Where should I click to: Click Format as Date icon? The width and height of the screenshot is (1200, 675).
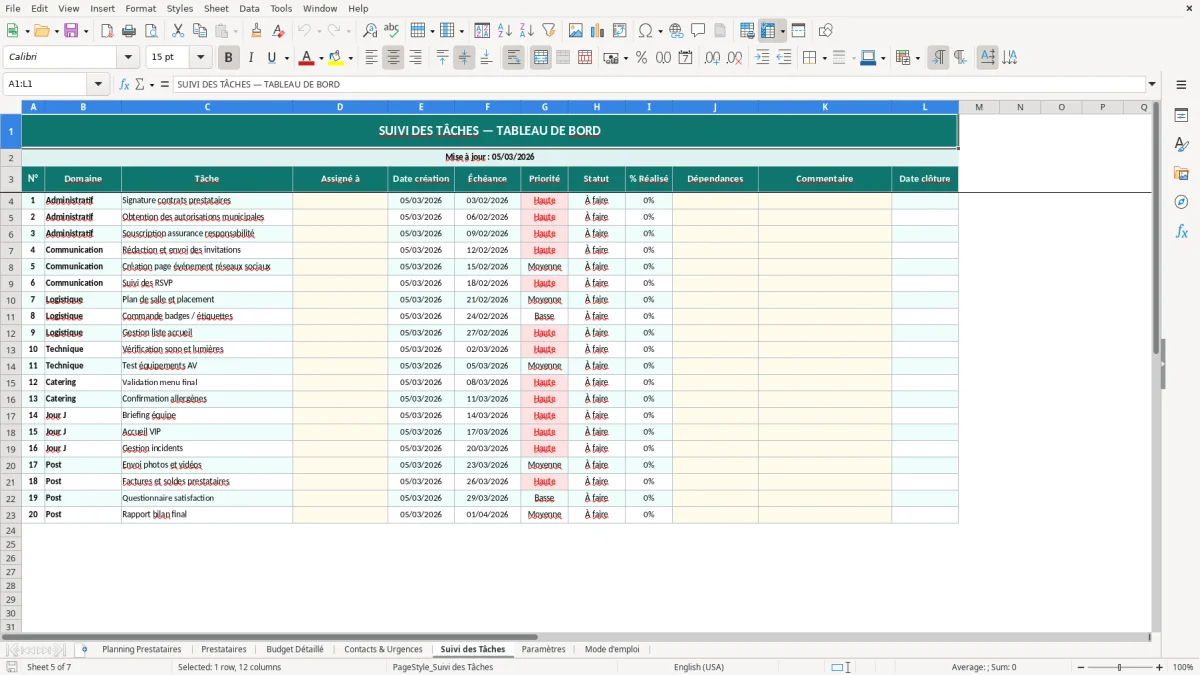point(685,58)
